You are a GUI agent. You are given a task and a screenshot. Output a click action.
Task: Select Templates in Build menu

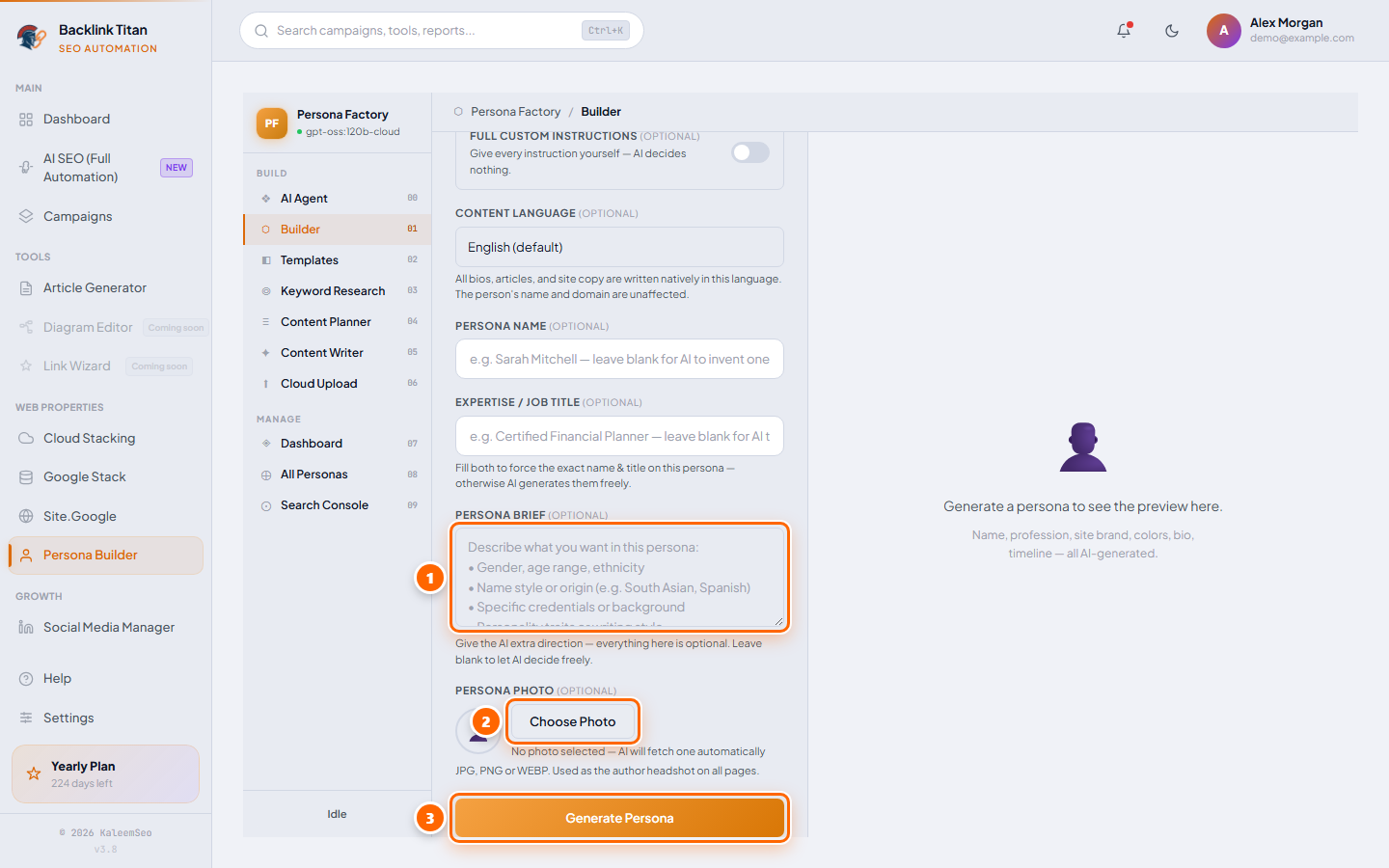pos(338,260)
